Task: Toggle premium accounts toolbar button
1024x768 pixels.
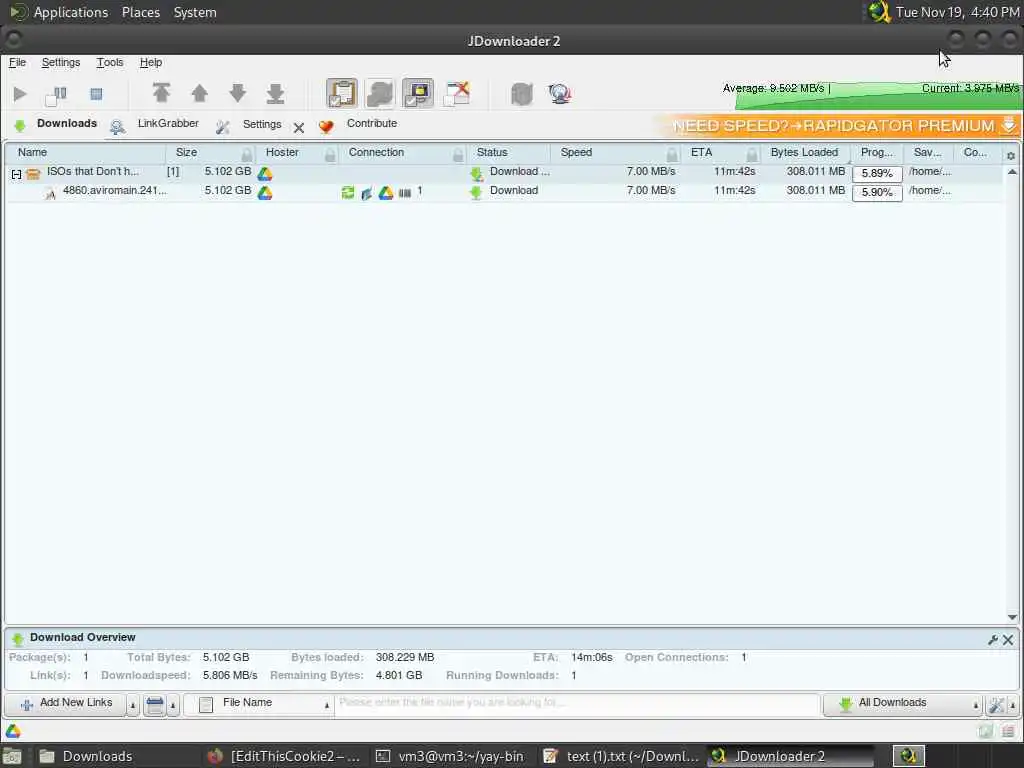Action: 418,93
